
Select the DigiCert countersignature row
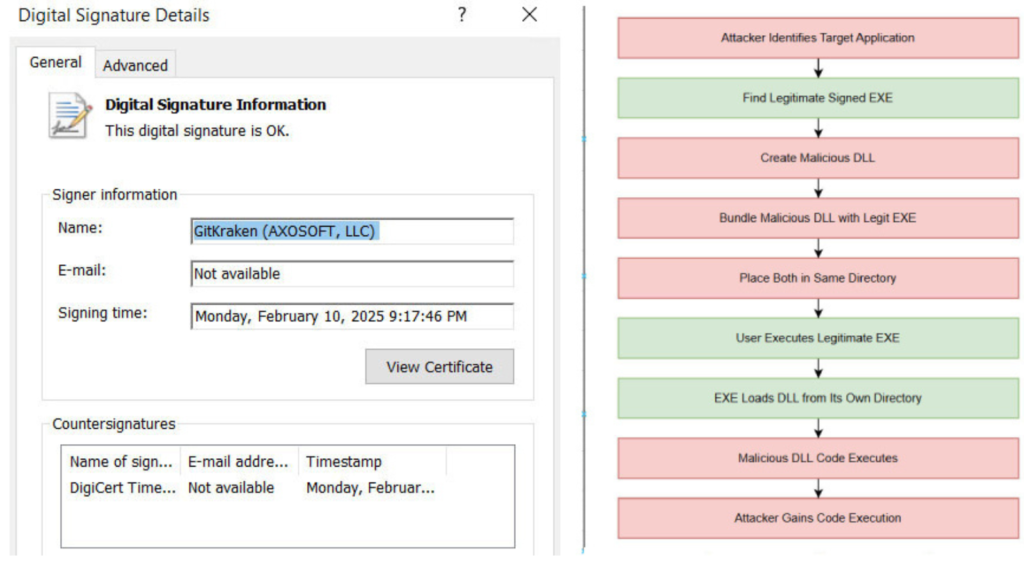click(x=250, y=488)
